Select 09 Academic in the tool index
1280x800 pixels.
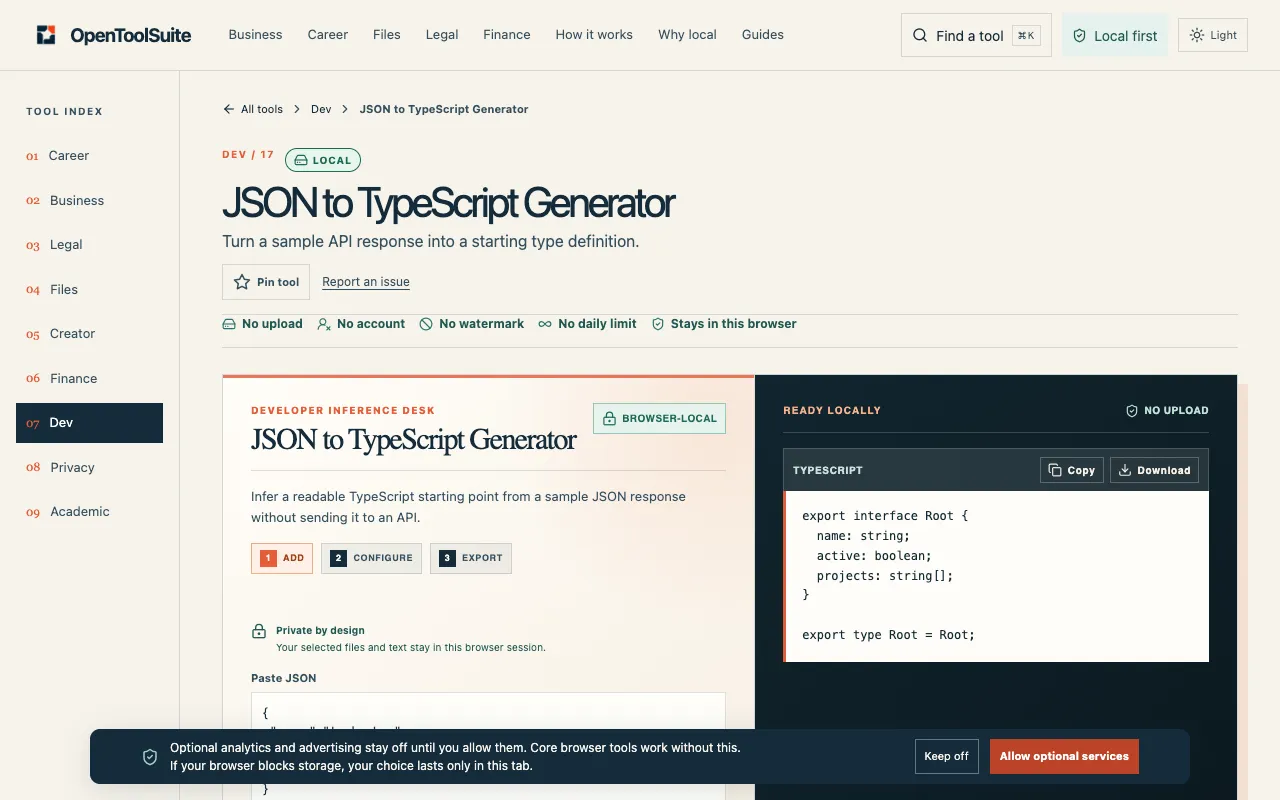pyautogui.click(x=89, y=512)
